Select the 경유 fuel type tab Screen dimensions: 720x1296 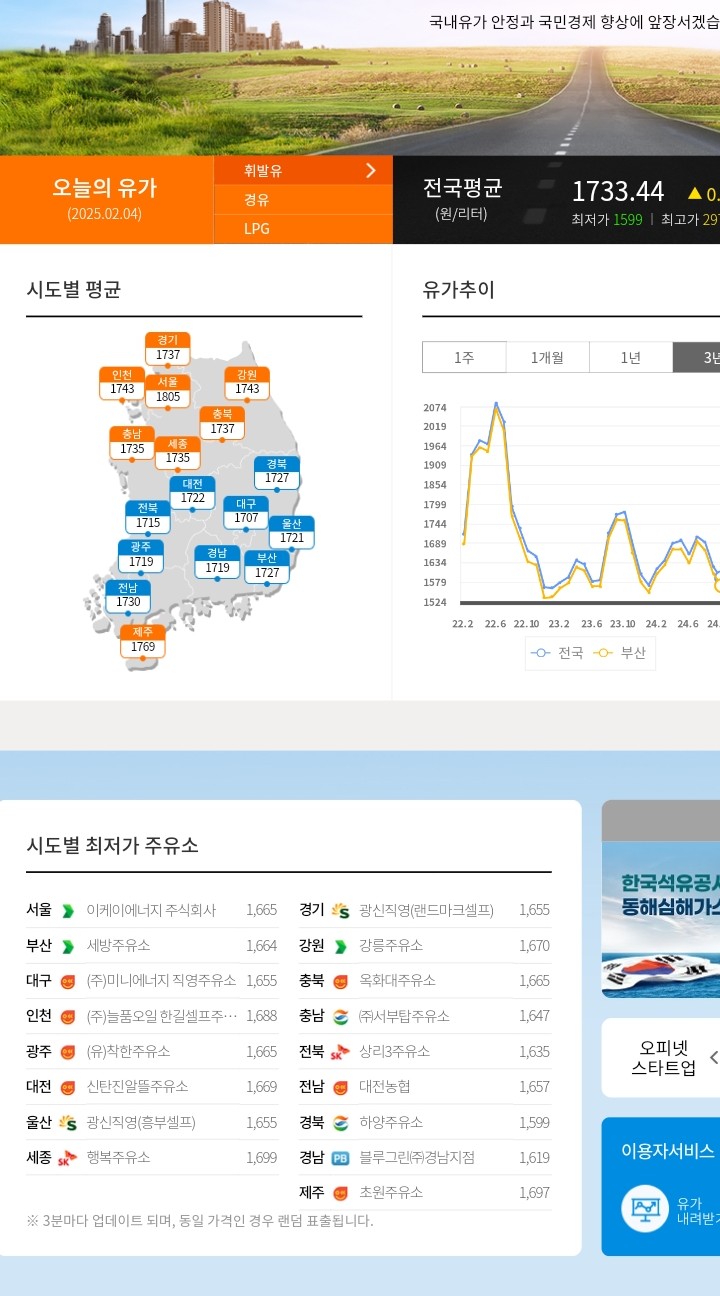[x=303, y=199]
